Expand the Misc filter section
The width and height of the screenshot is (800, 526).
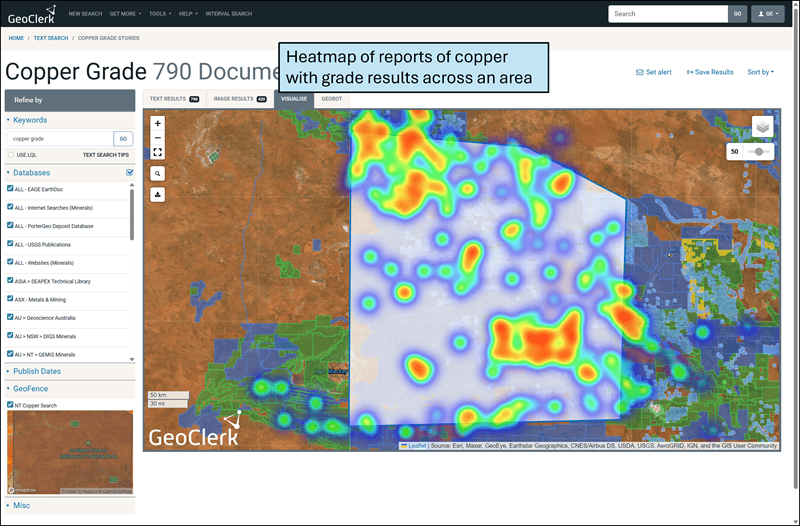(x=21, y=505)
